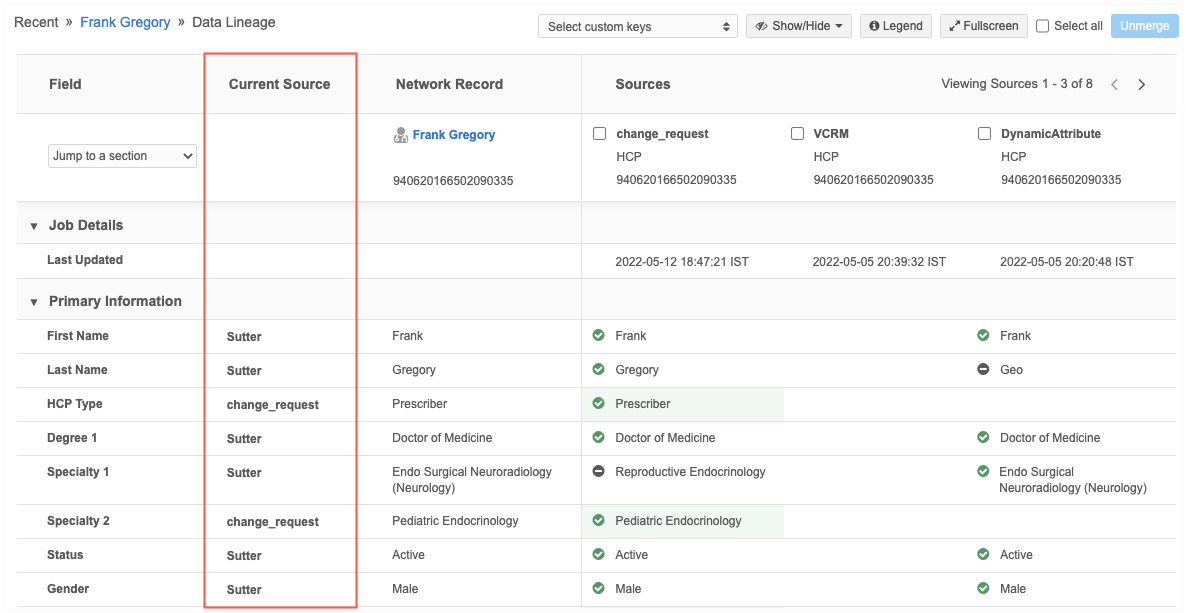This screenshot has width=1186, height=613.
Task: Collapse the Job Details section
Action: [x=34, y=226]
